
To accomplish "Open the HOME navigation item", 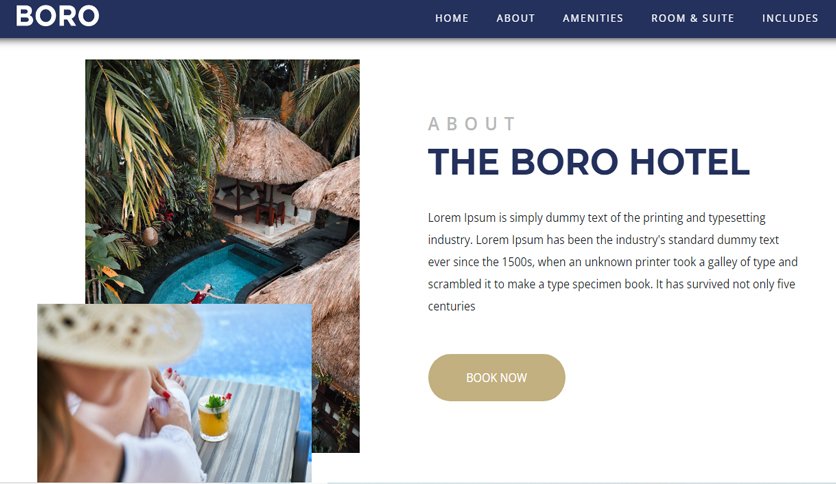I will tap(452, 18).
